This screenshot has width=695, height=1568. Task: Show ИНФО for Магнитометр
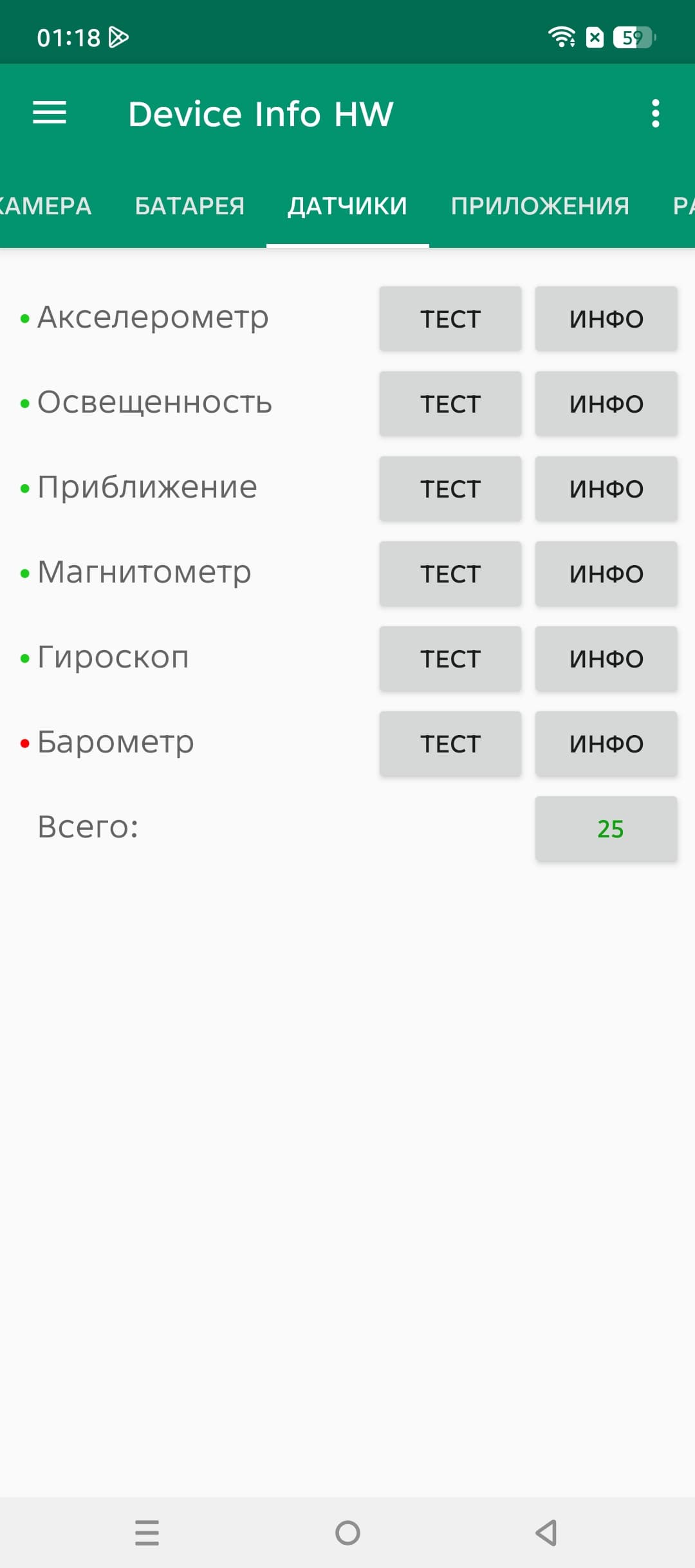(x=606, y=574)
